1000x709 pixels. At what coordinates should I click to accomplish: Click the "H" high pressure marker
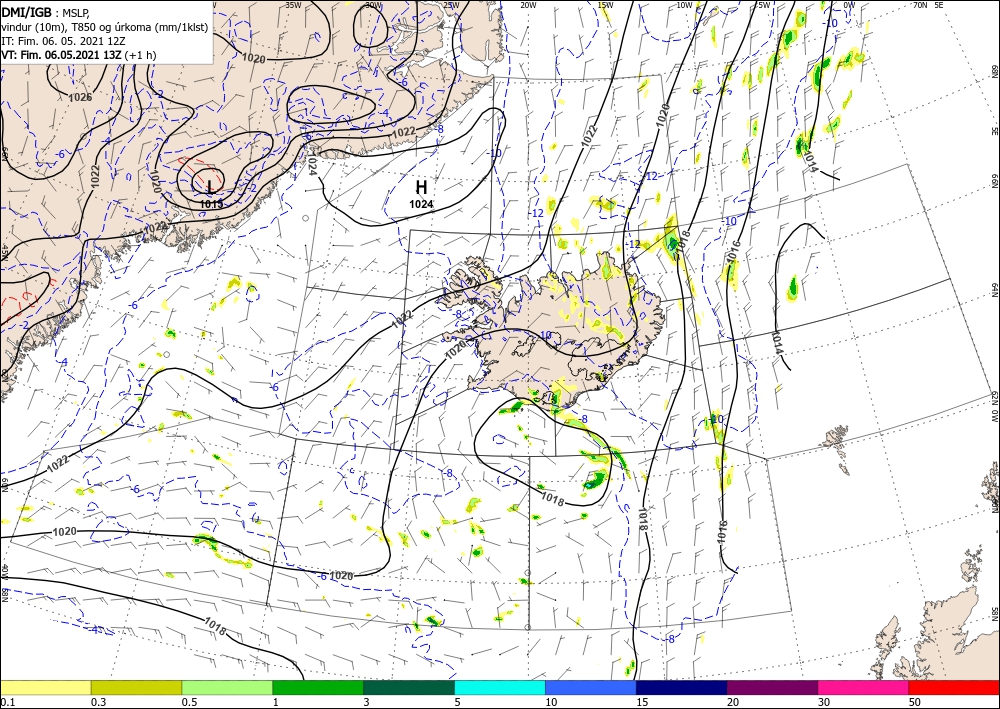(421, 187)
